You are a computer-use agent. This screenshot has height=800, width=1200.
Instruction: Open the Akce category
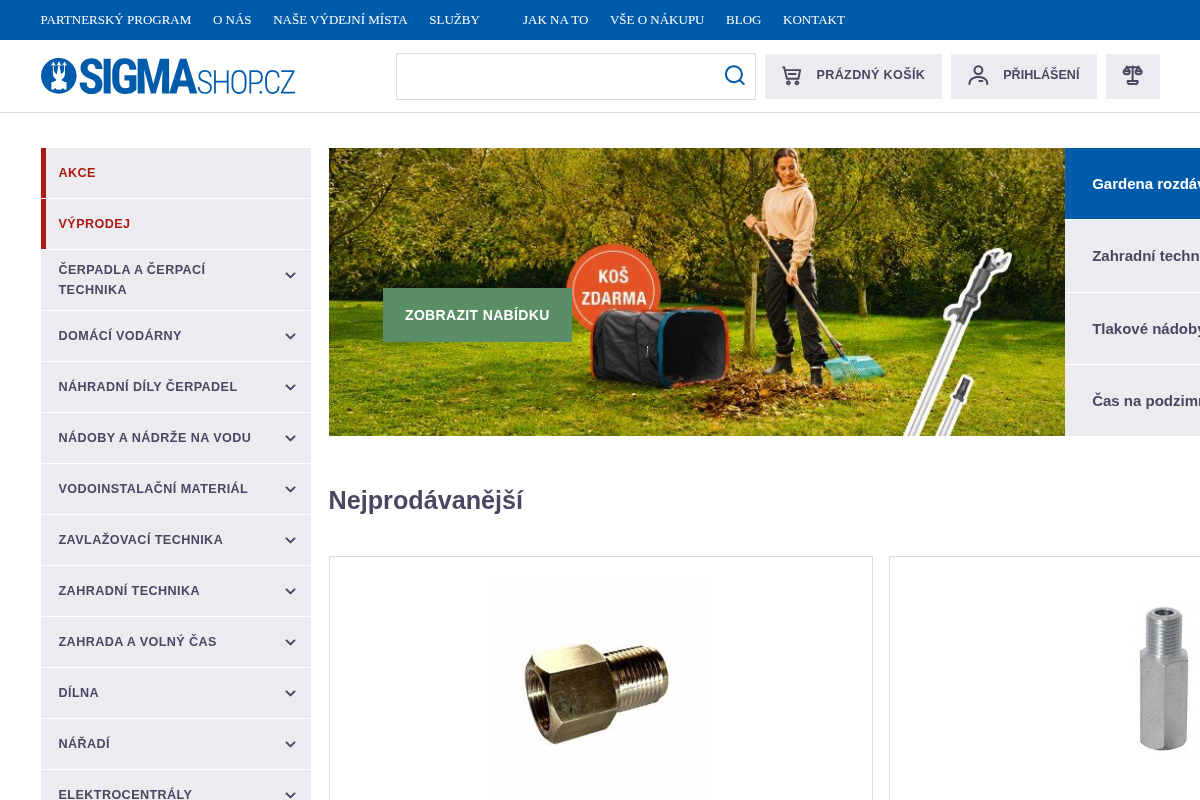coord(176,173)
